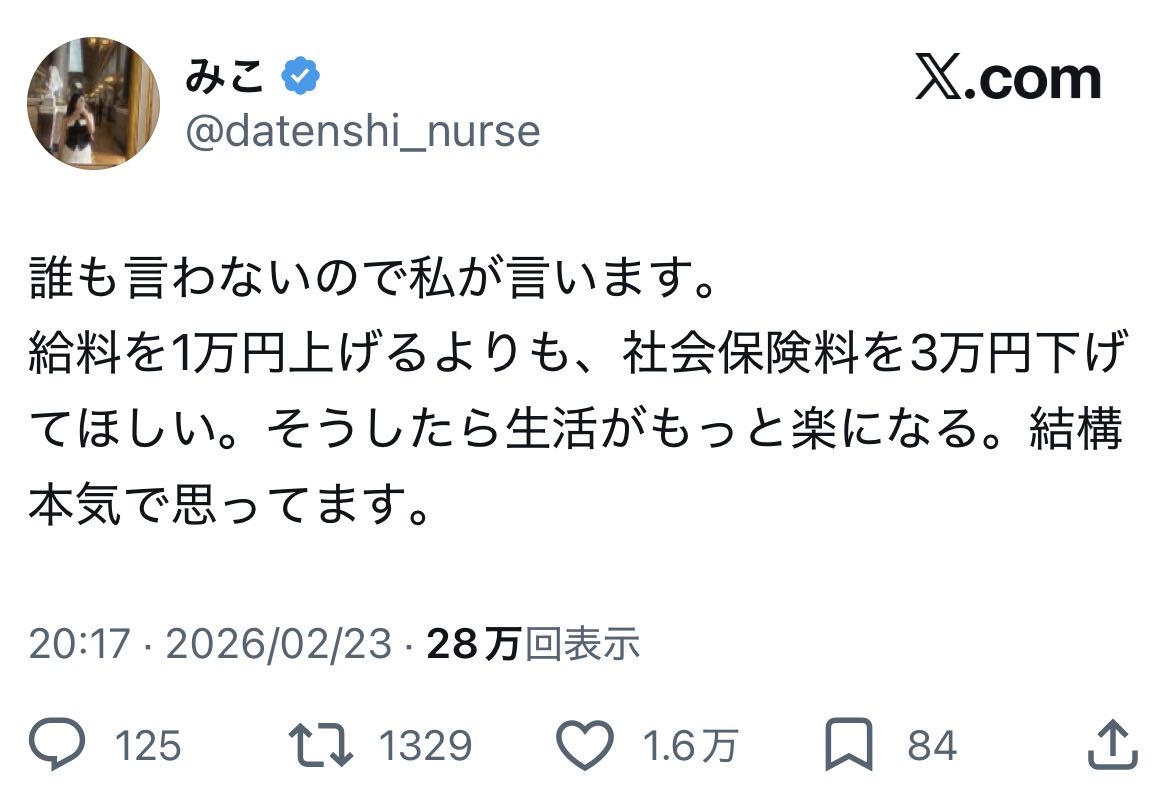The image size is (1170, 795).
Task: Click the 125 replies count
Action: coord(148,746)
